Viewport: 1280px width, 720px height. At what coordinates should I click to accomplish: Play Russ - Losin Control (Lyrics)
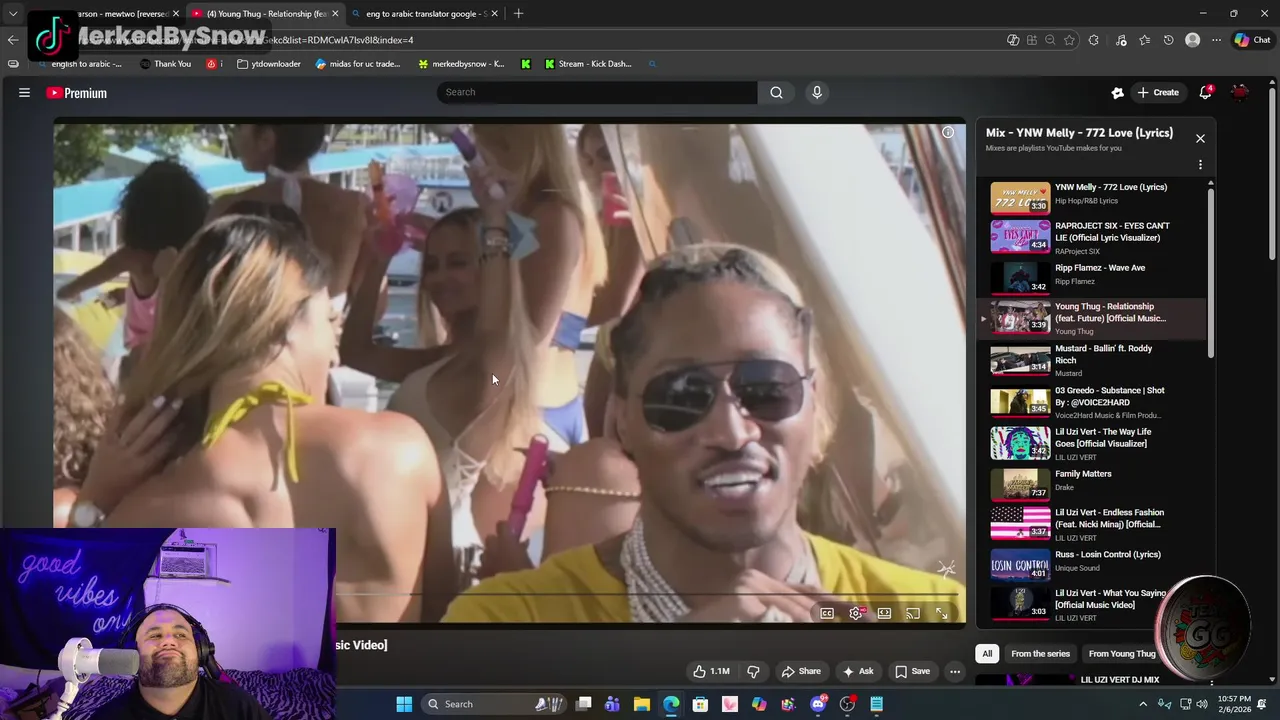(x=1090, y=564)
